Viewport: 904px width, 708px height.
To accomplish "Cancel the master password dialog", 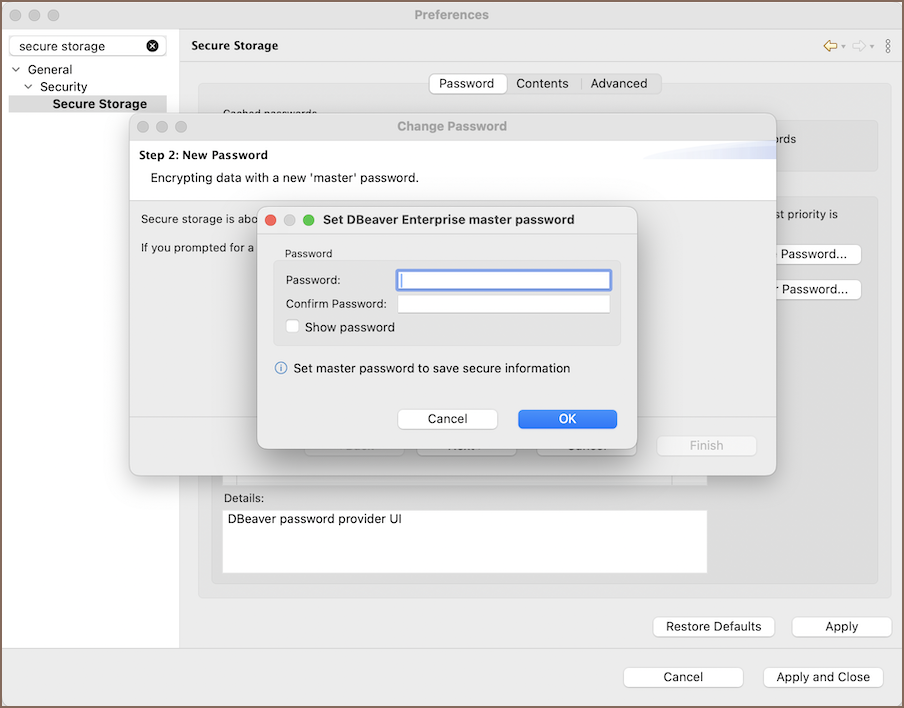I will (x=447, y=419).
